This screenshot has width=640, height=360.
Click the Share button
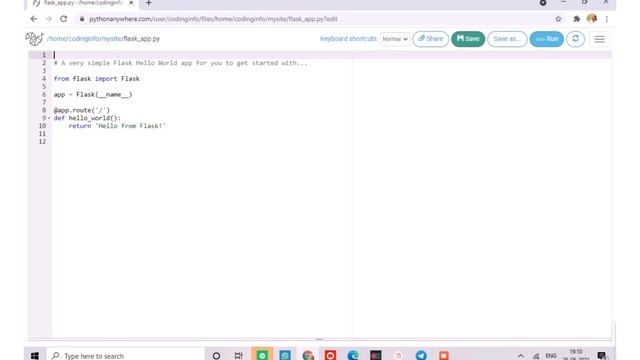(431, 39)
